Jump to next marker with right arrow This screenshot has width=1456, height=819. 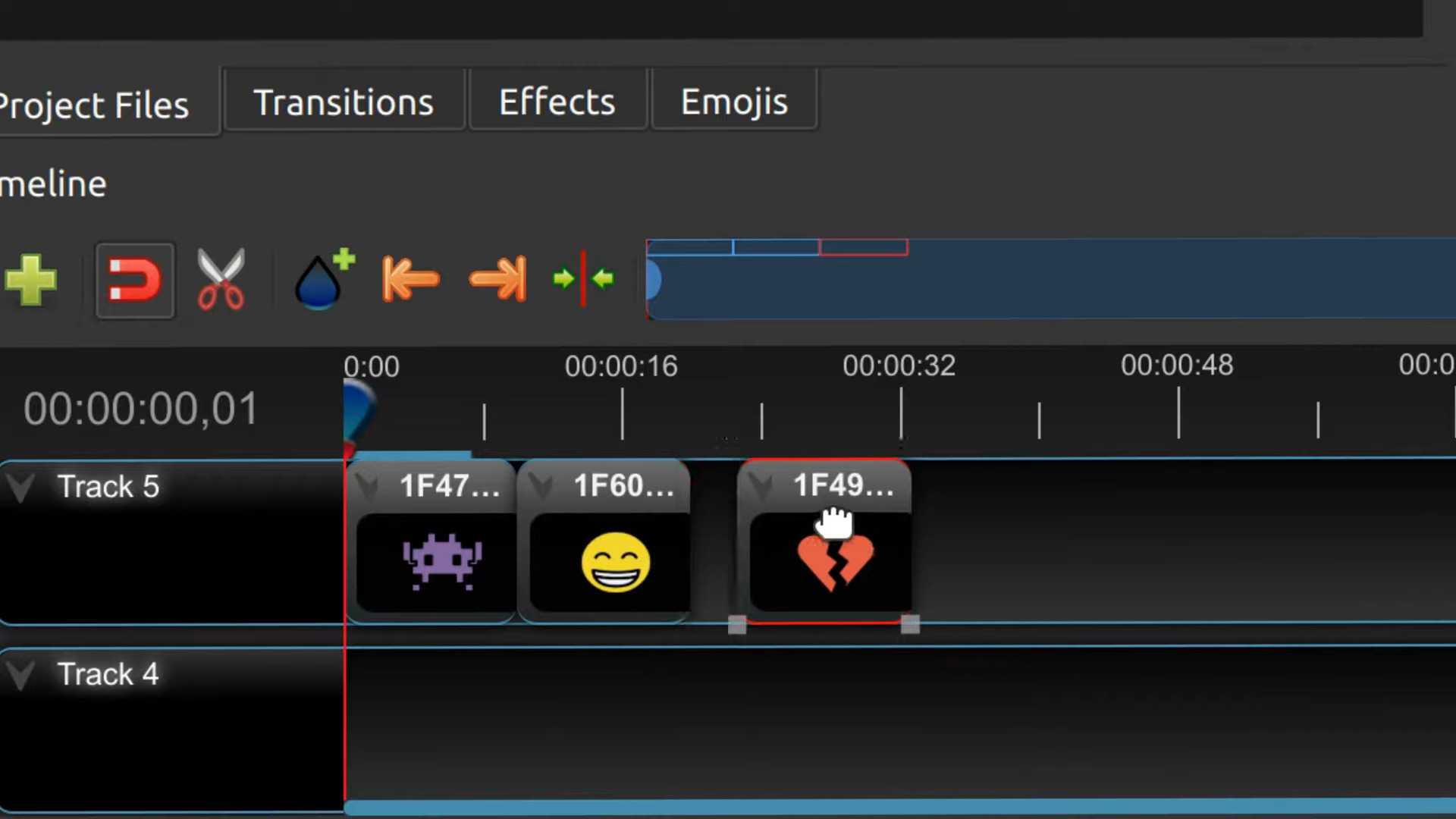tap(498, 279)
